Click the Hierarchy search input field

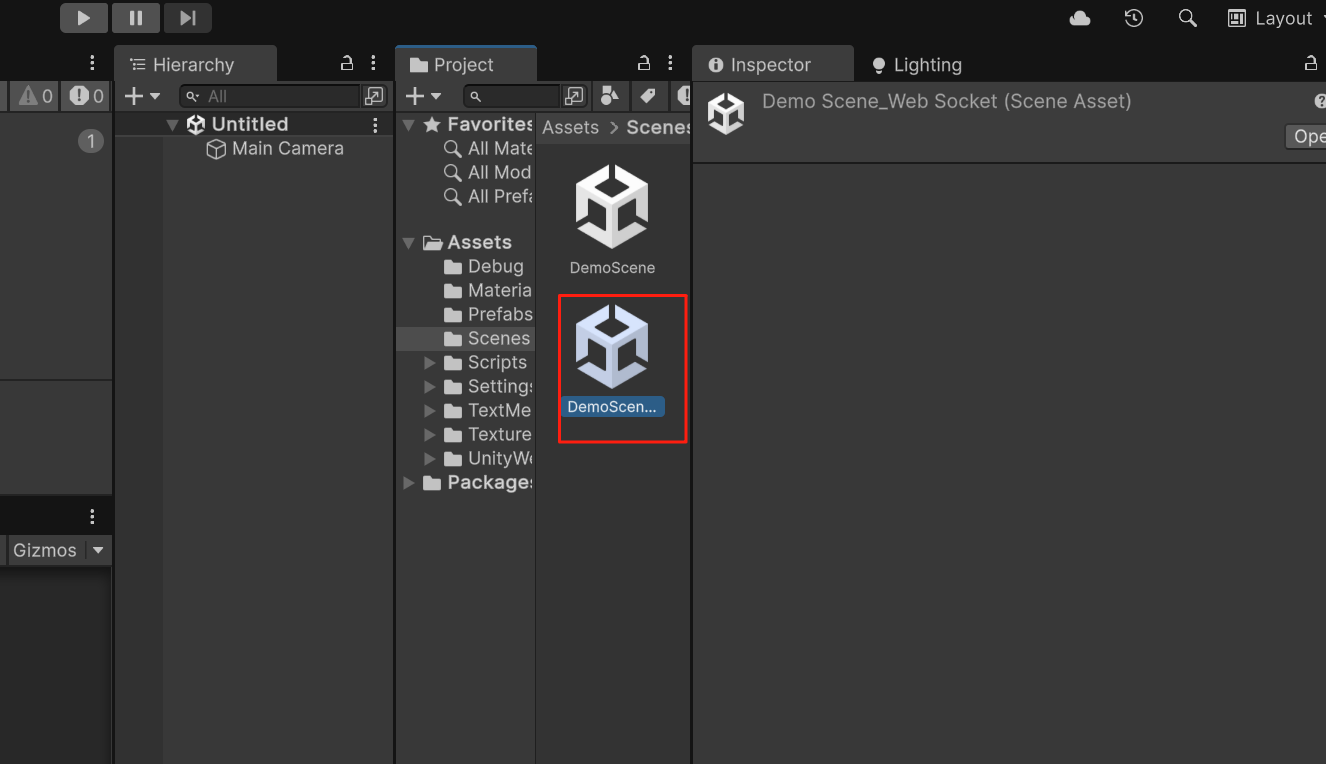[x=270, y=95]
